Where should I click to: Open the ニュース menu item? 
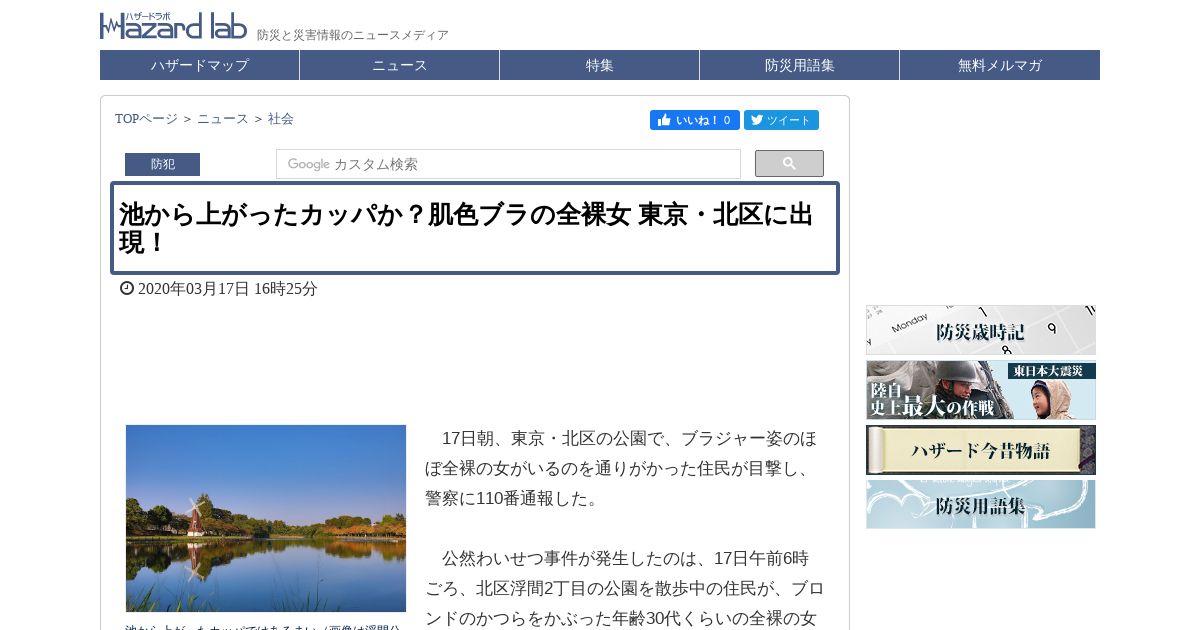[x=400, y=65]
